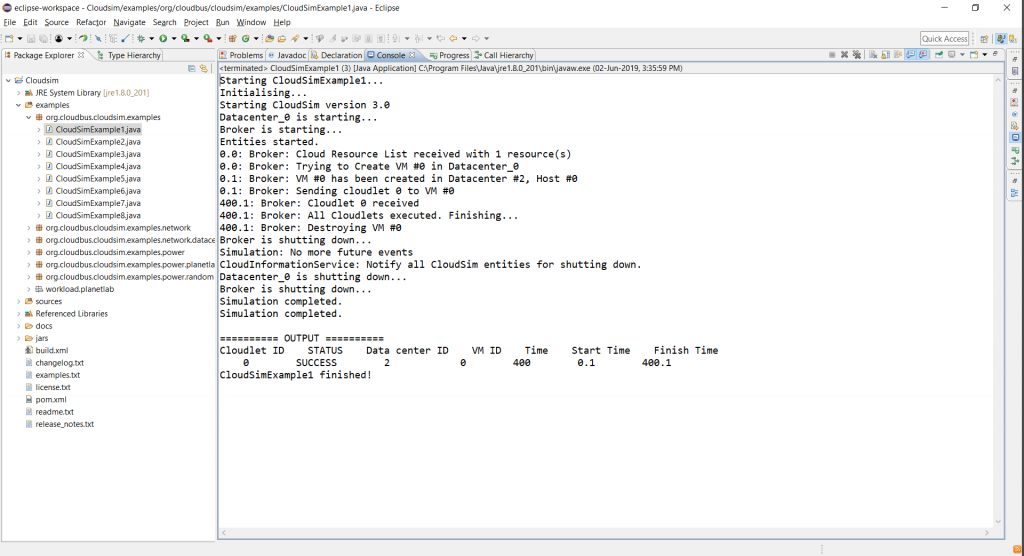Image resolution: width=1024 pixels, height=556 pixels.
Task: Click the New Java Class icon
Action: click(x=246, y=39)
